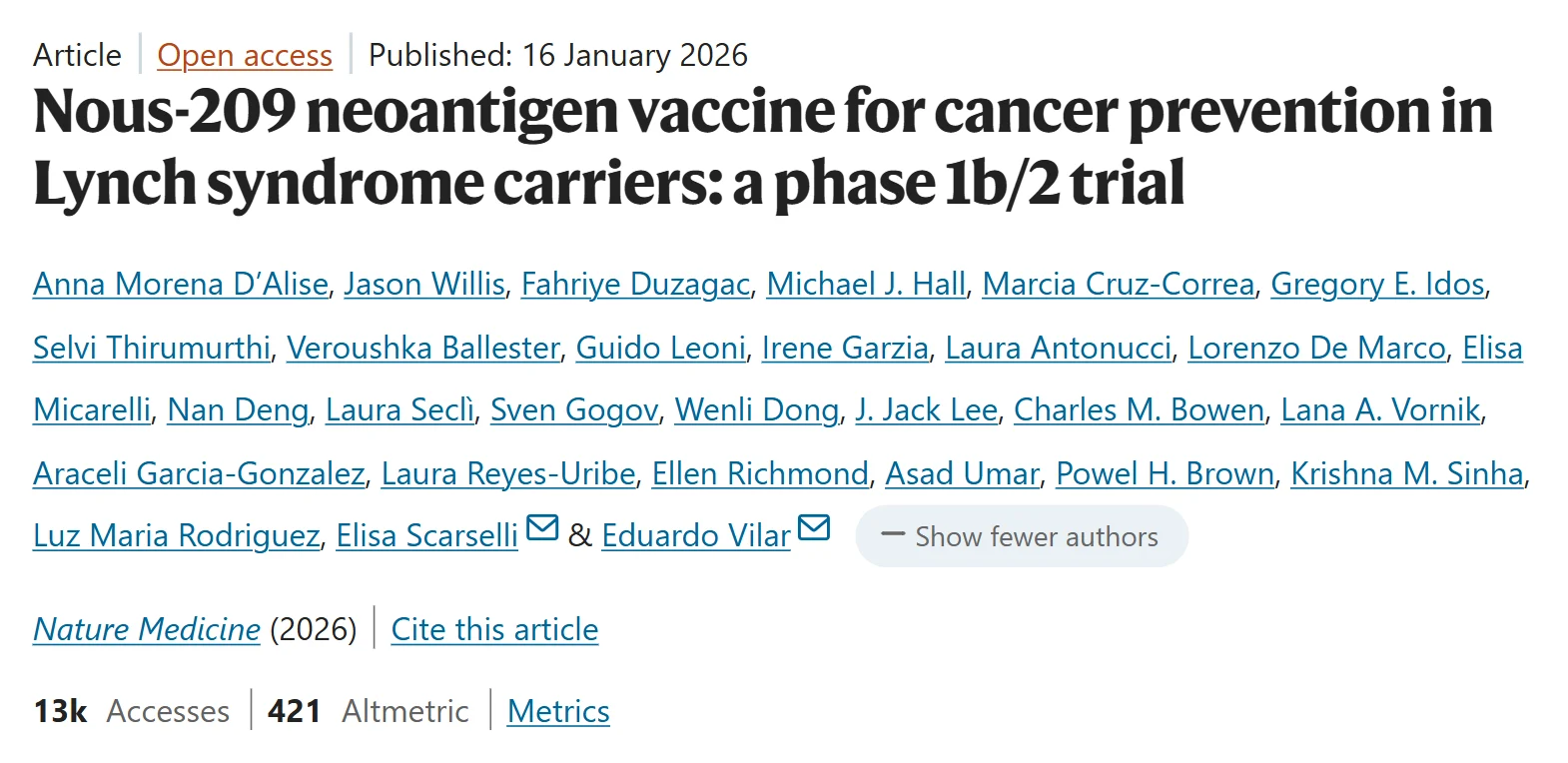Screen dimensions: 1568x763
Task: Open author profile for Fahriye Duzagac
Action: 635,284
